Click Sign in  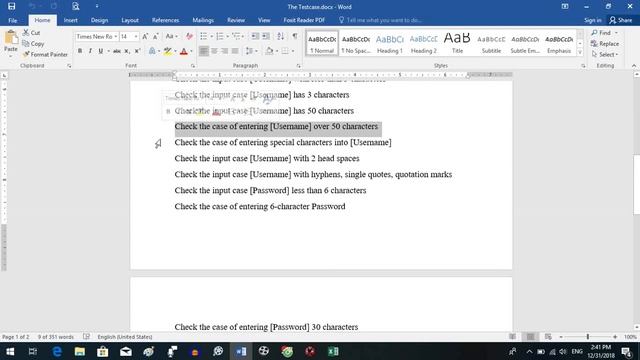tap(592, 20)
